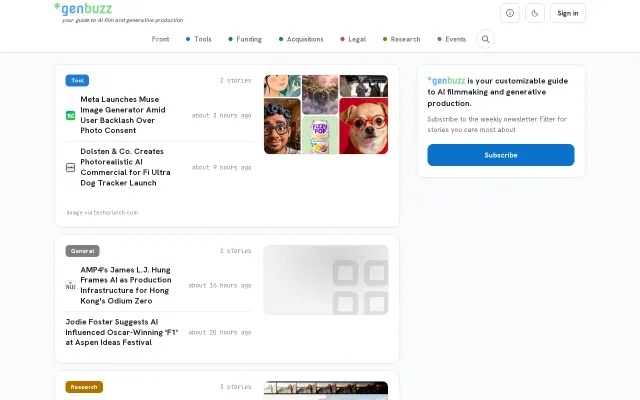
Task: Open the Legal category
Action: click(353, 39)
